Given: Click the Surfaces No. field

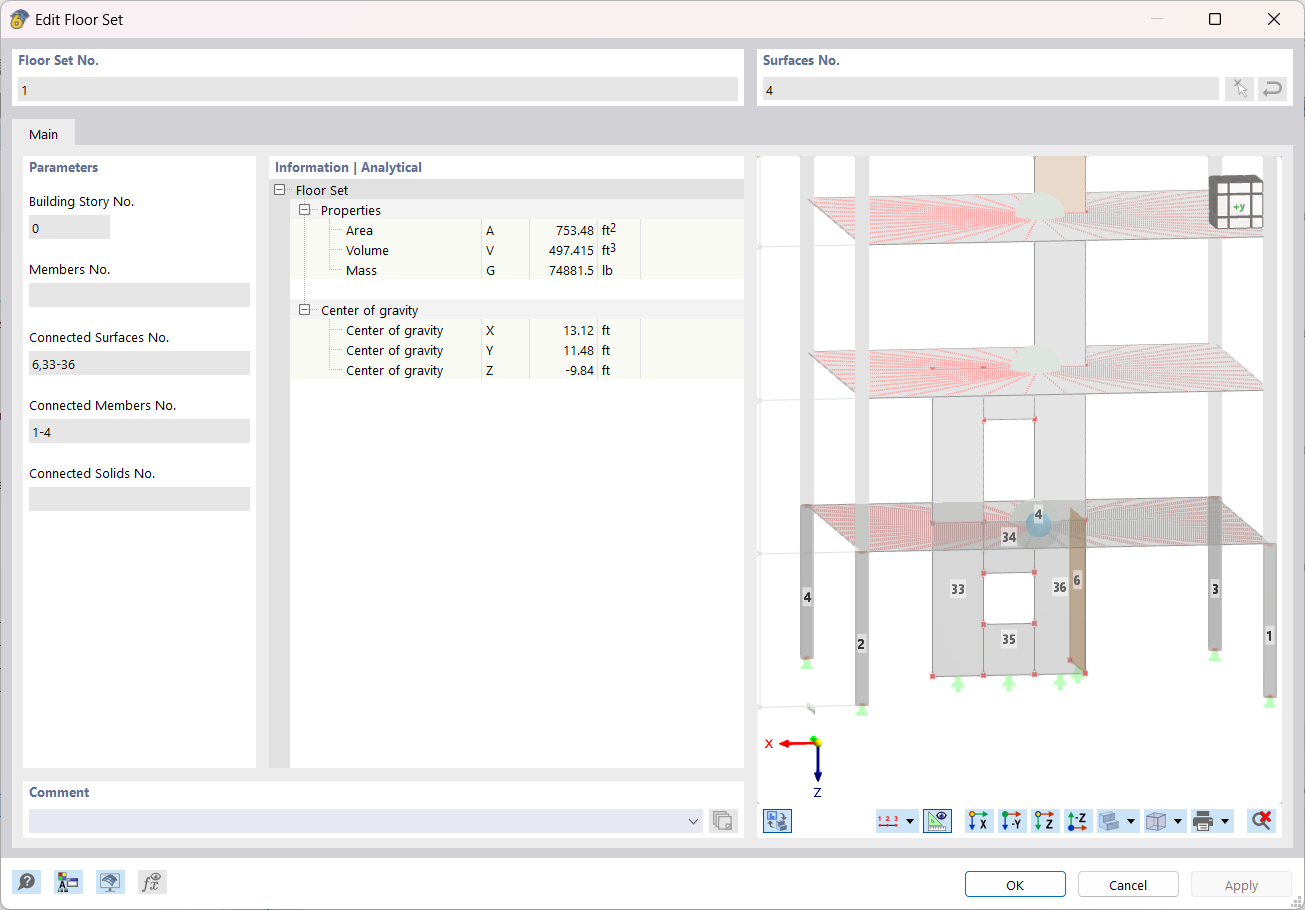Looking at the screenshot, I should (990, 90).
